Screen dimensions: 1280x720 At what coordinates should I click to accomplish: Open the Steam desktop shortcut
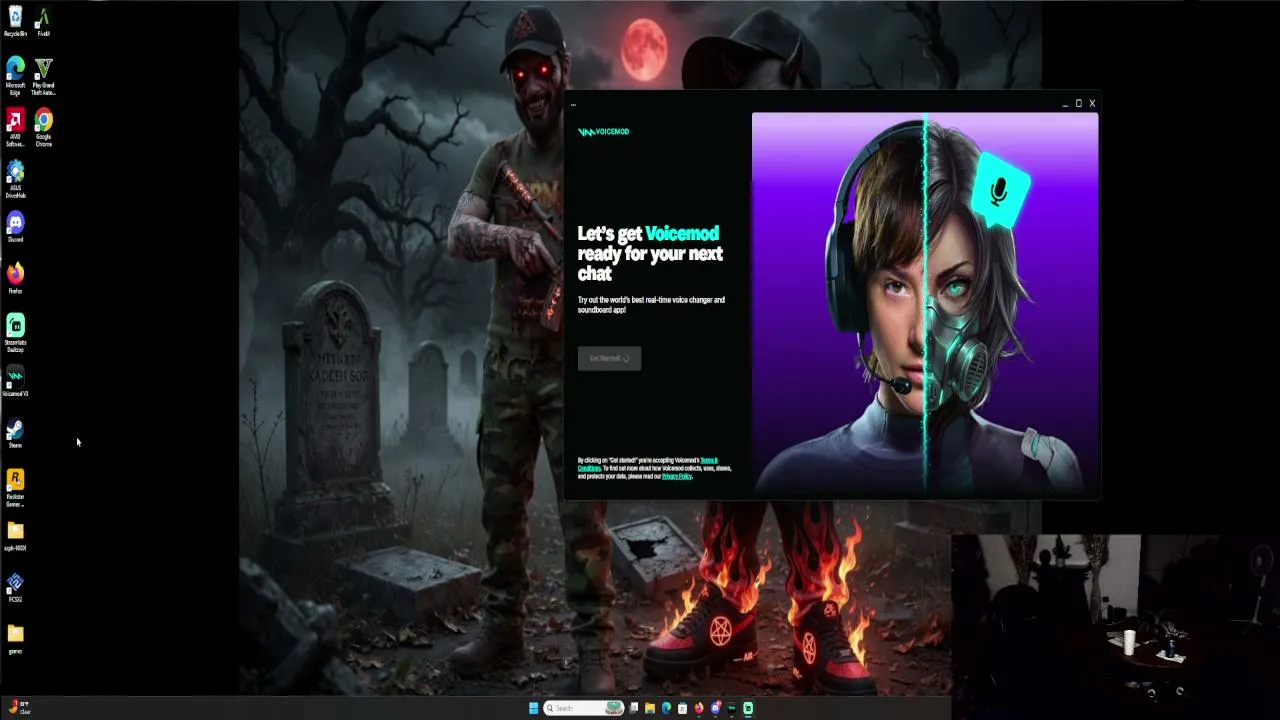coord(15,434)
